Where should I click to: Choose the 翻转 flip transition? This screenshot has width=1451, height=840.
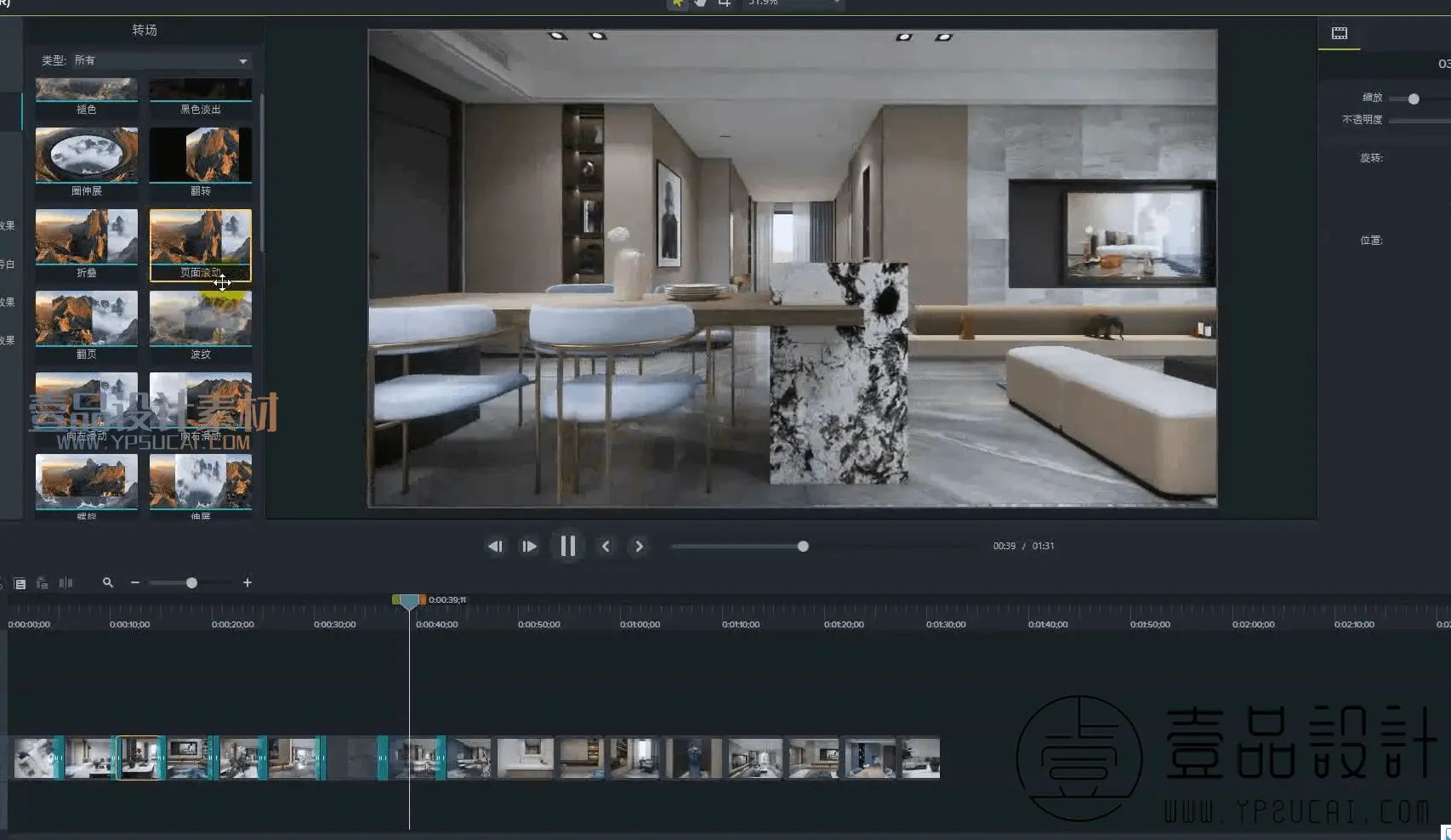[x=201, y=155]
